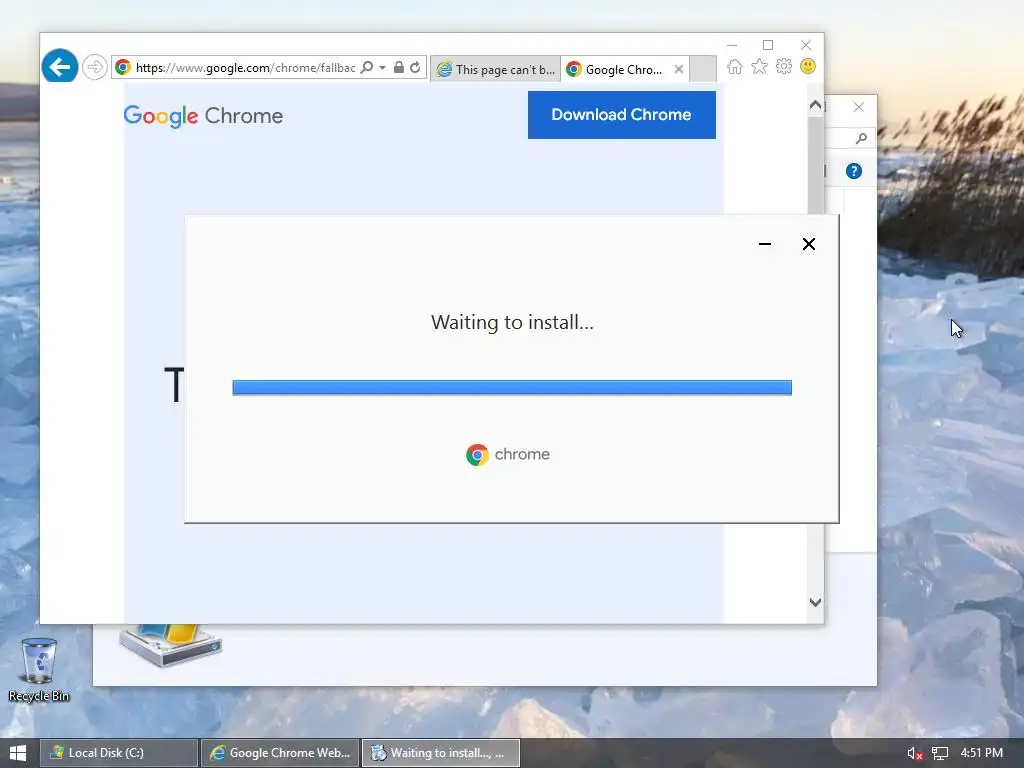
Task: Open the address bar autocomplete dropdown arrow
Action: coord(383,67)
